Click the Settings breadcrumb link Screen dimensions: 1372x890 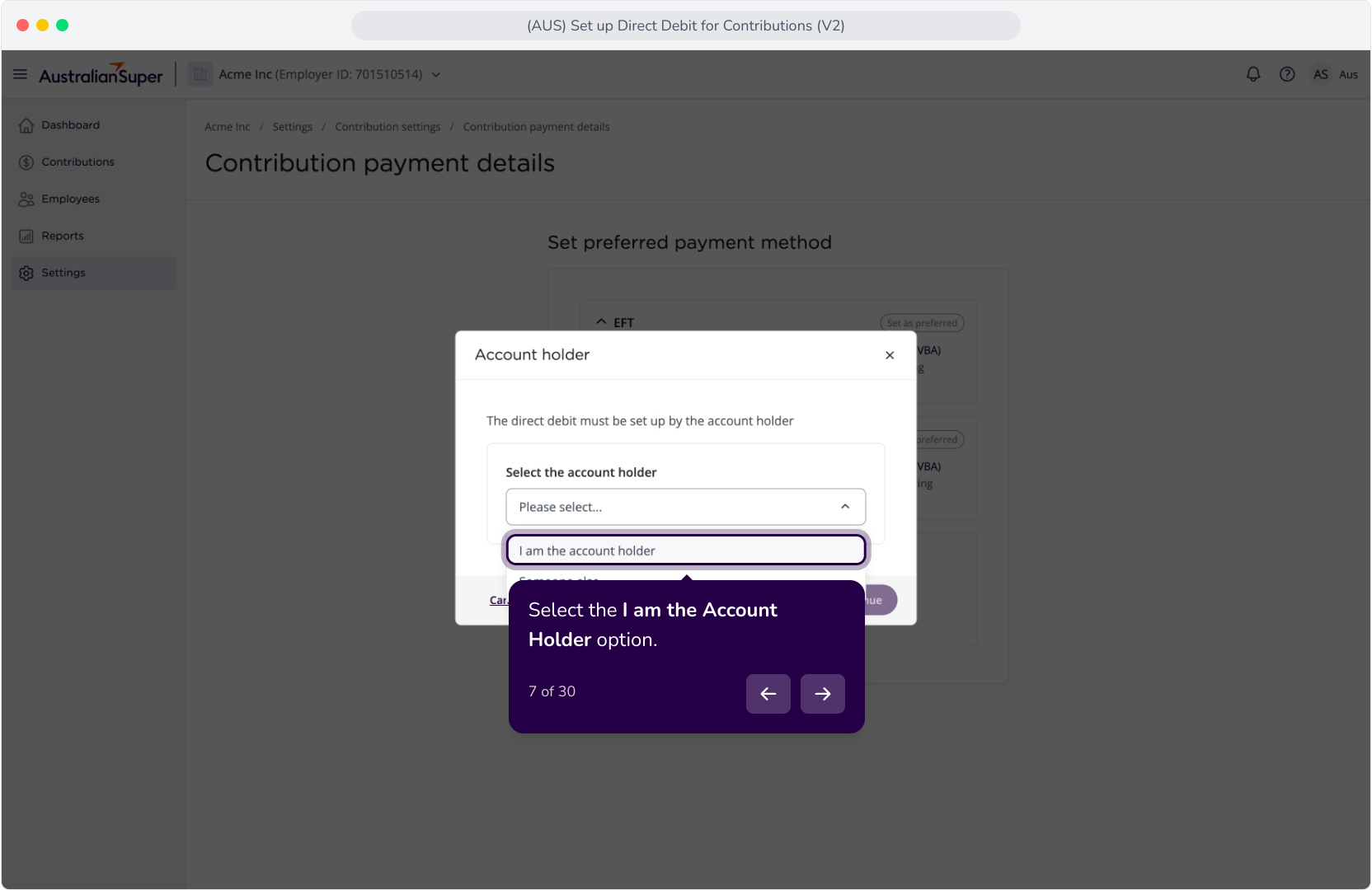[x=293, y=127]
